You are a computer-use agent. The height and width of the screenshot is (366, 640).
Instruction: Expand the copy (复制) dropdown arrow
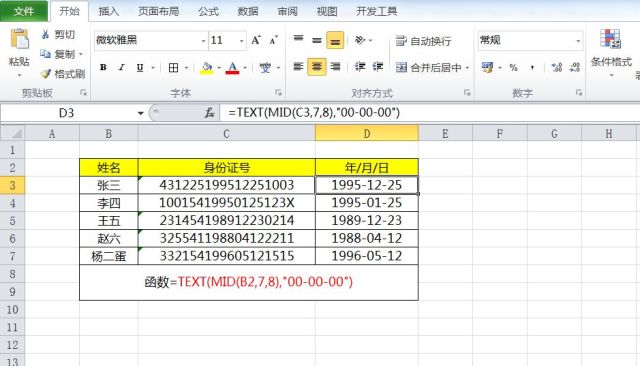81,54
